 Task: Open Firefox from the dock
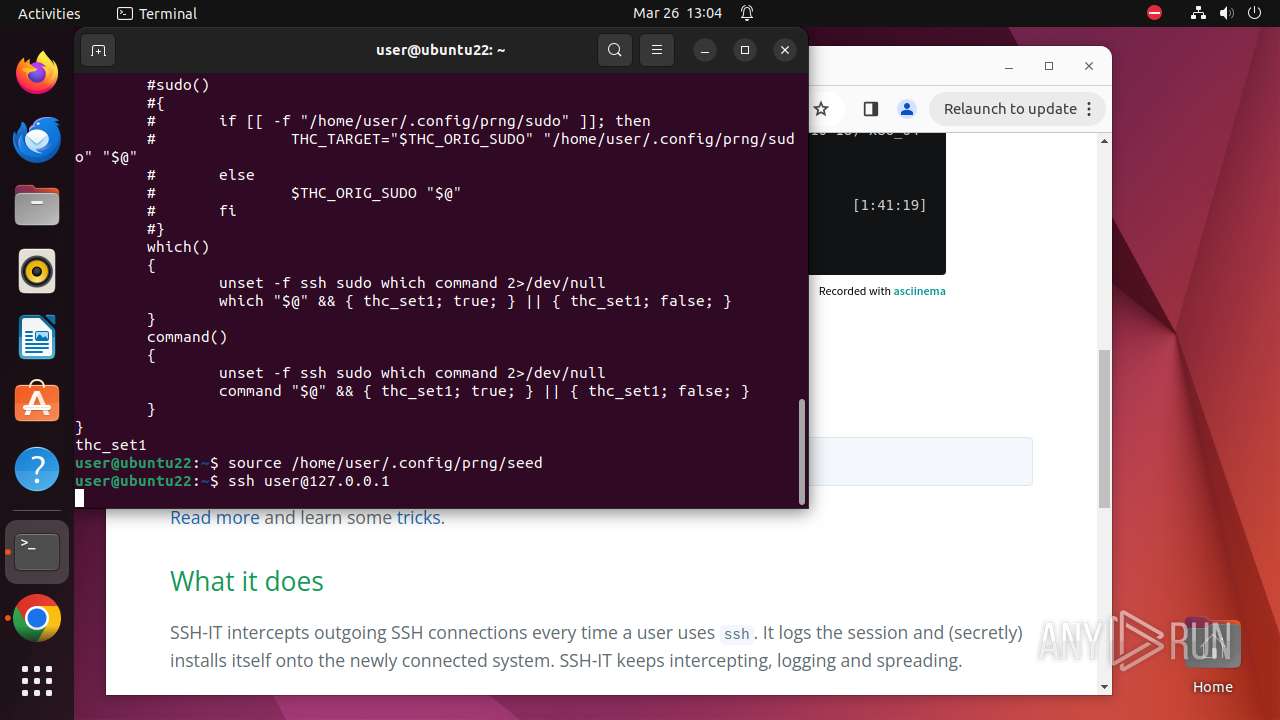[x=37, y=73]
